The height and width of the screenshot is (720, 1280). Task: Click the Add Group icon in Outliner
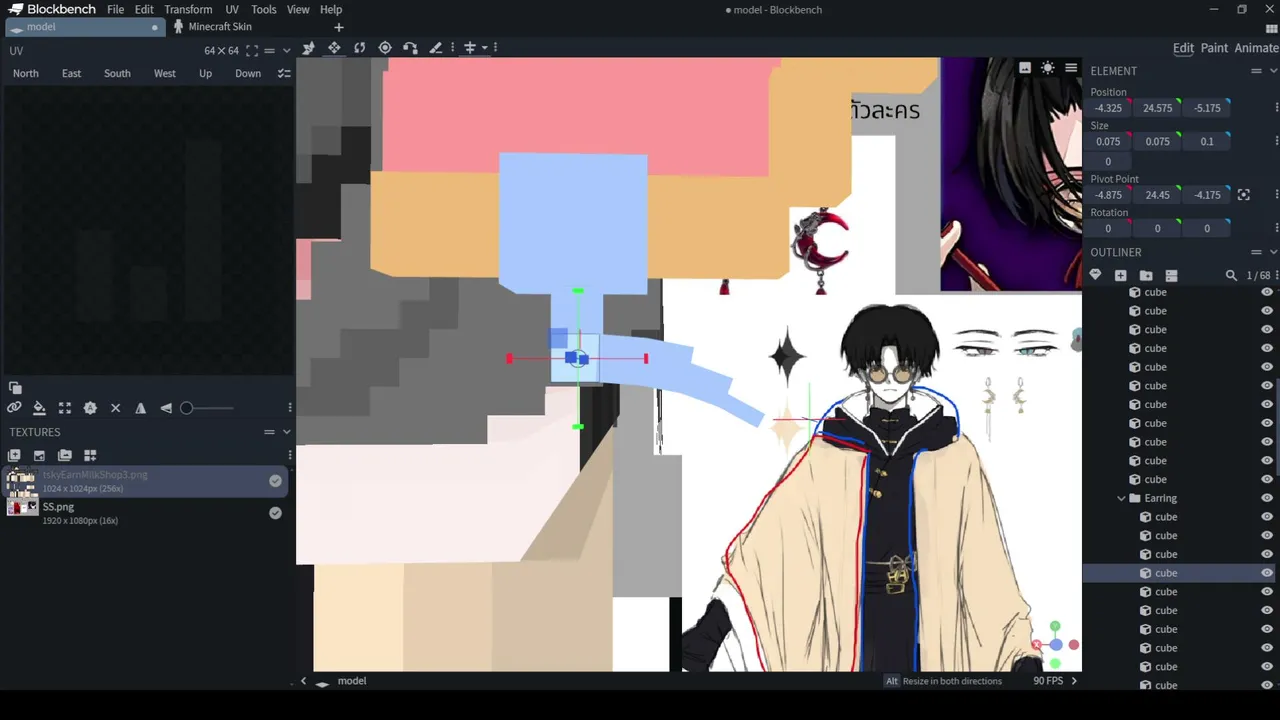point(1146,275)
